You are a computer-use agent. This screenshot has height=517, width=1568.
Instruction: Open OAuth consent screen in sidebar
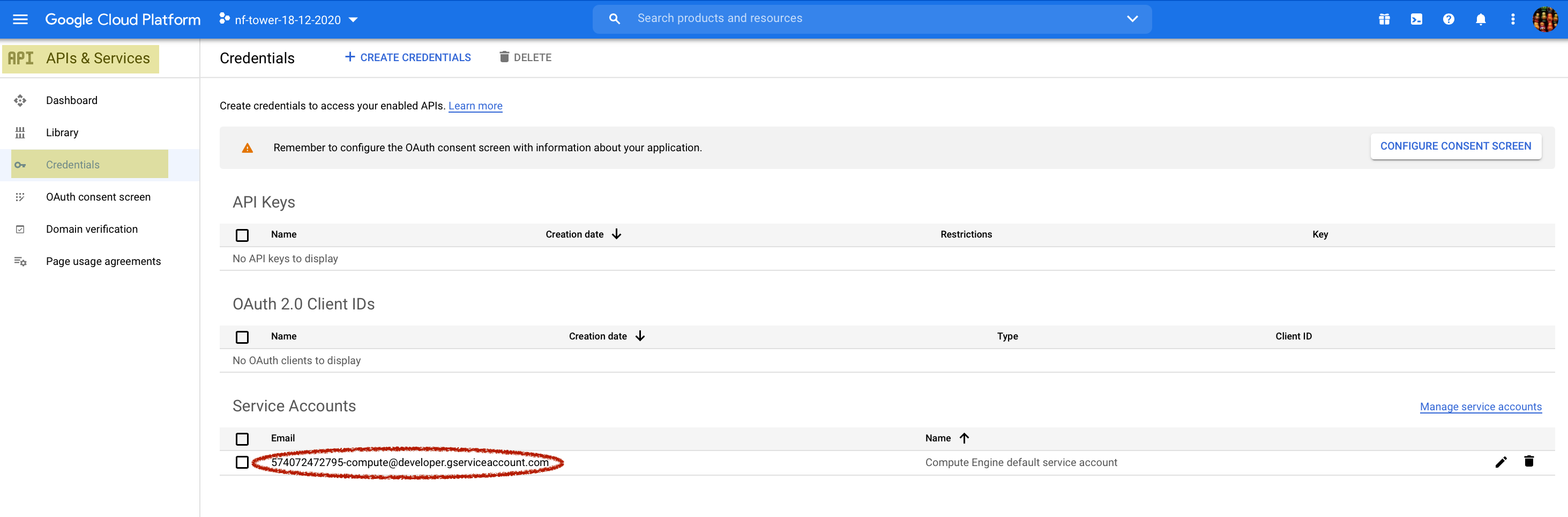98,197
